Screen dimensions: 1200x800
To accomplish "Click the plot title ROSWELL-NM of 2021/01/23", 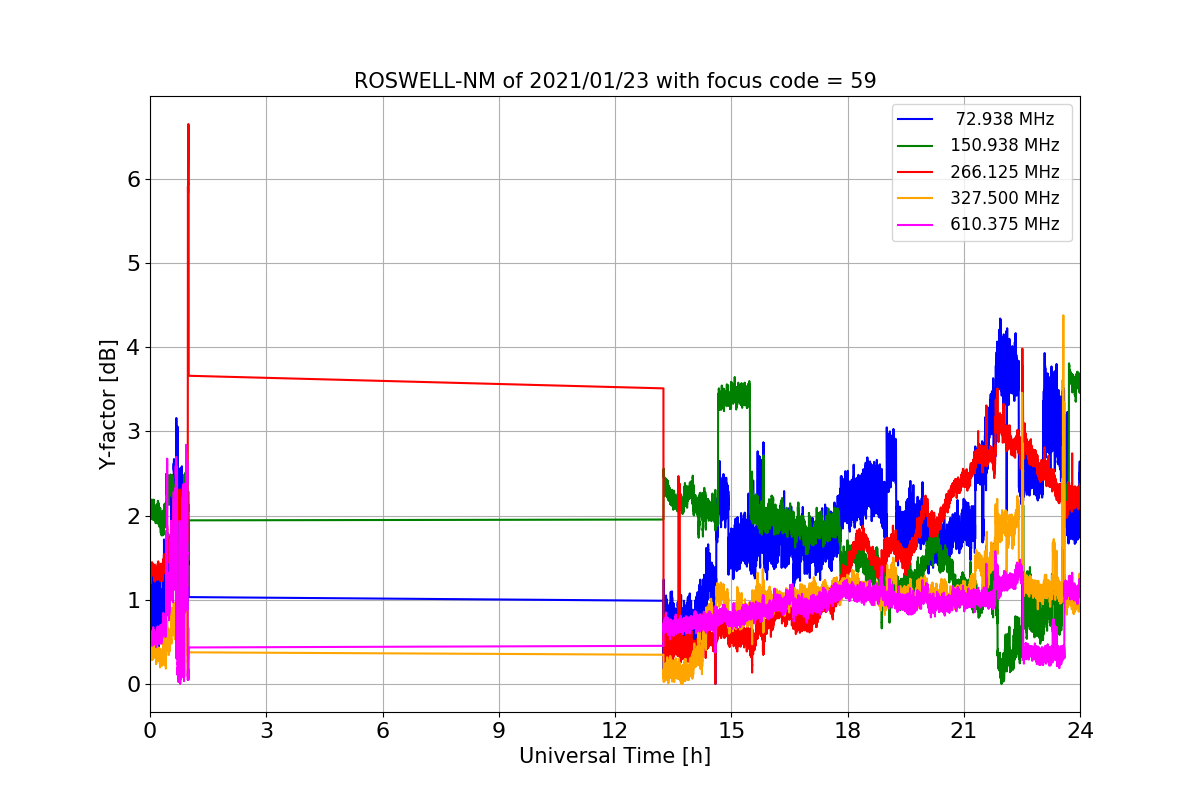I will (x=615, y=81).
